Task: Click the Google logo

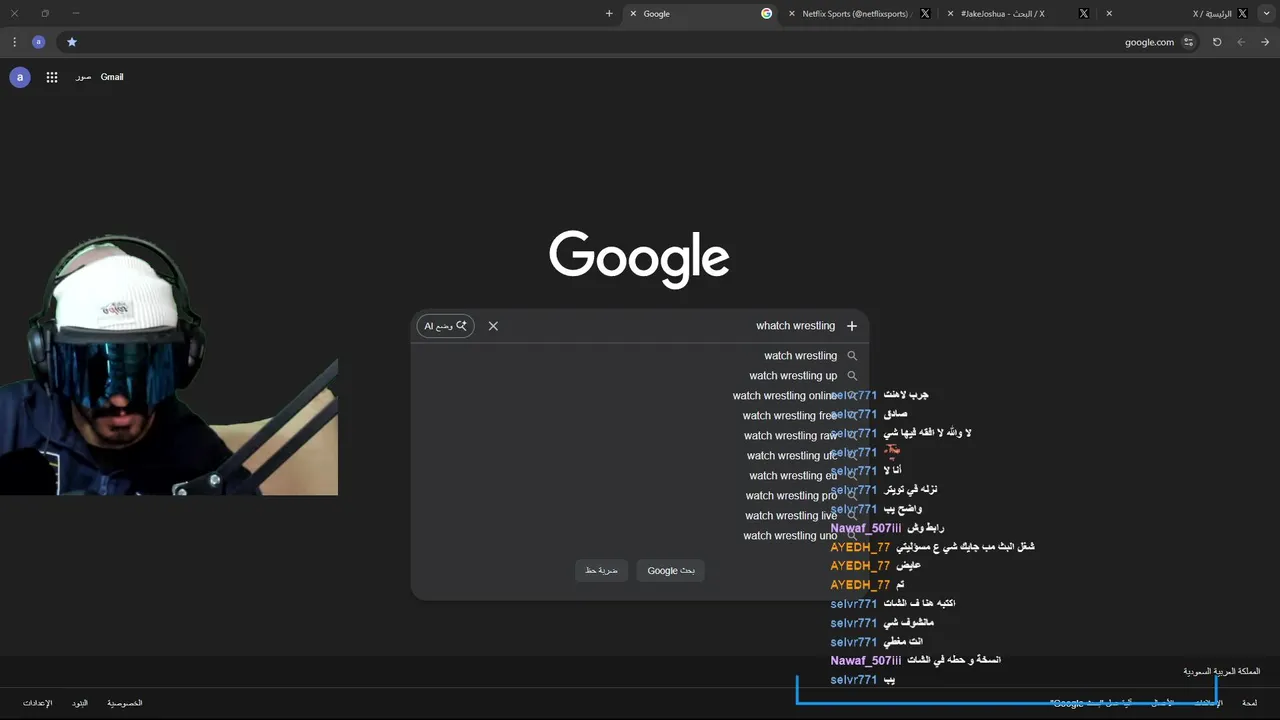Action: click(639, 259)
